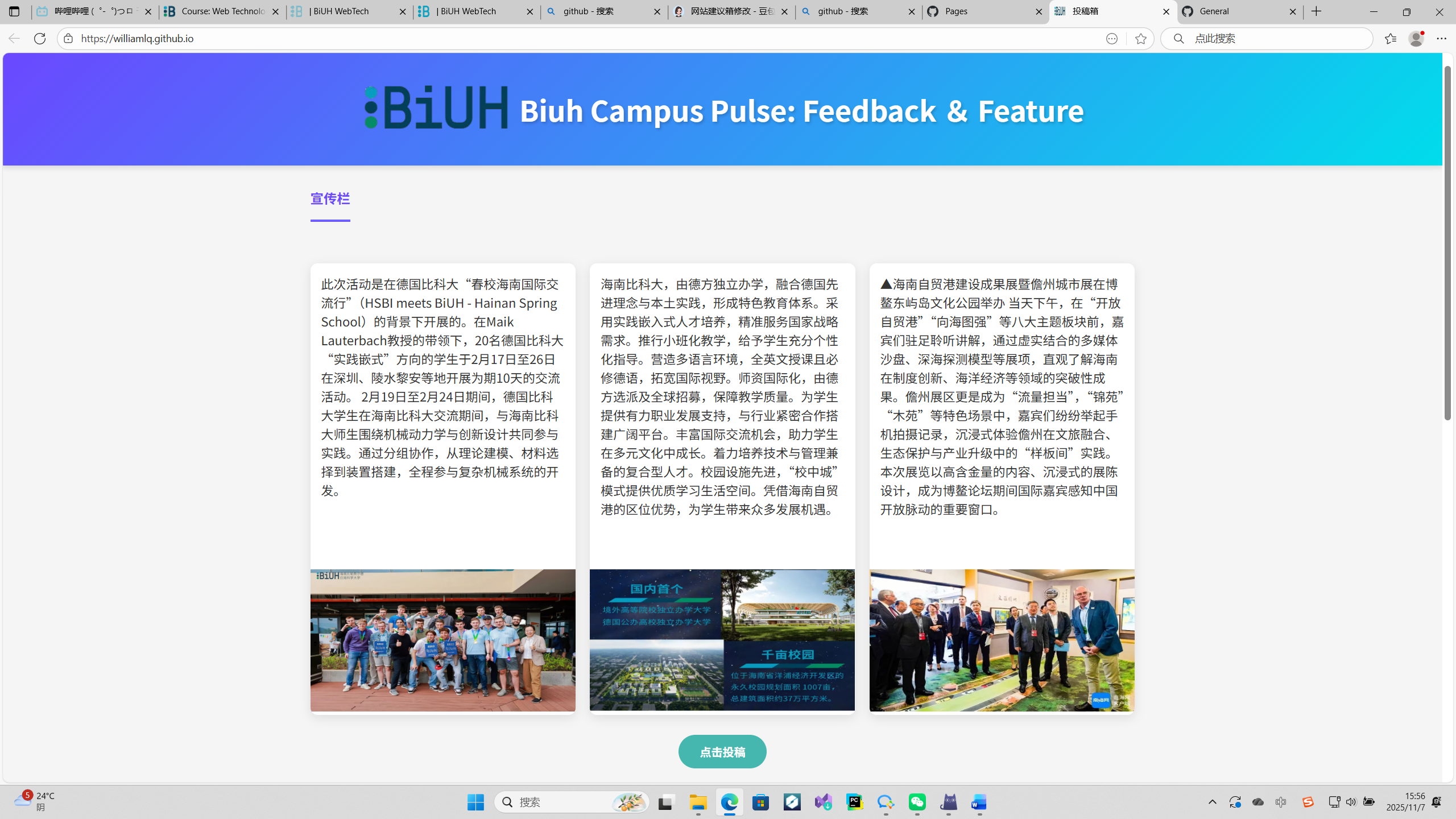Close the General GitHub tab
The width and height of the screenshot is (1456, 819).
click(1292, 11)
